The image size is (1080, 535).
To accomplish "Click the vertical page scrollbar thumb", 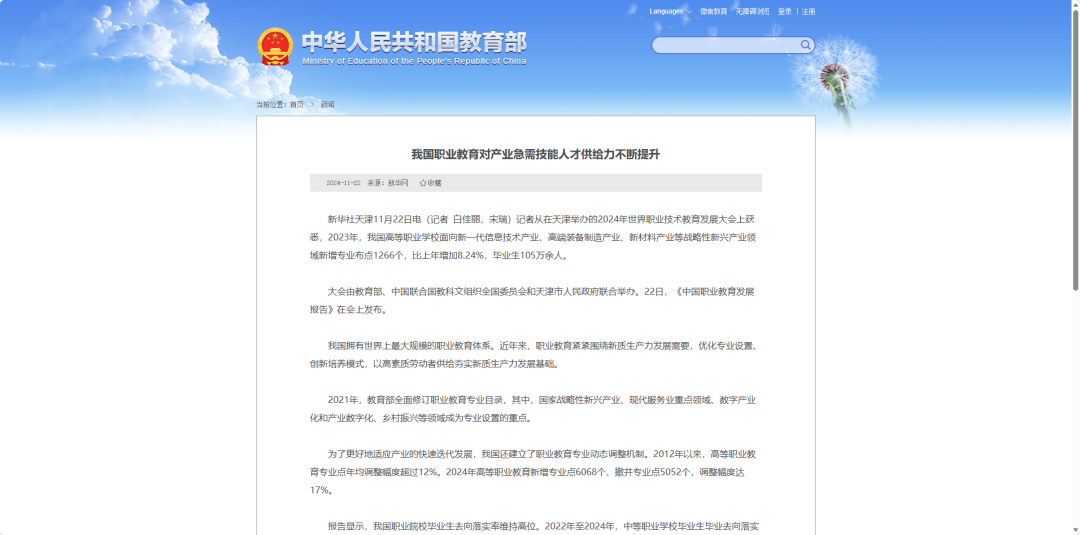I will click(x=1075, y=145).
